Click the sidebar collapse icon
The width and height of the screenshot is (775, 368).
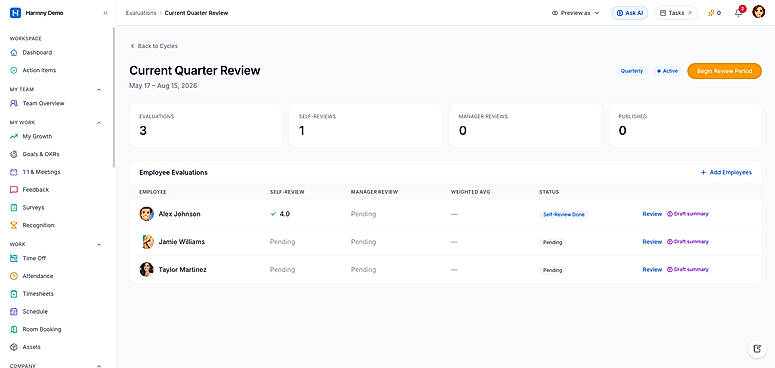coord(105,13)
